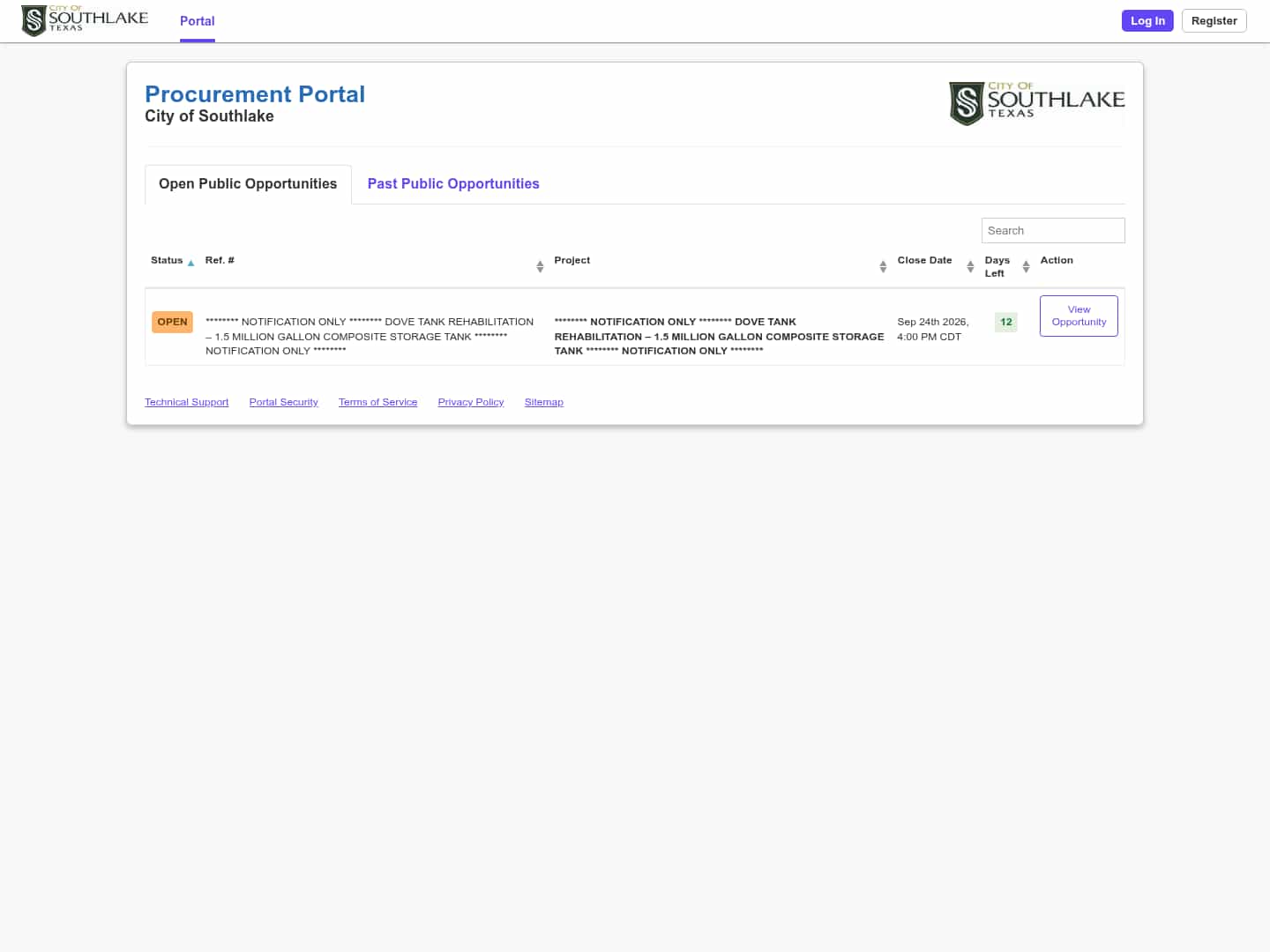
Task: Sort table by Ref. # sort arrows
Action: point(540,266)
